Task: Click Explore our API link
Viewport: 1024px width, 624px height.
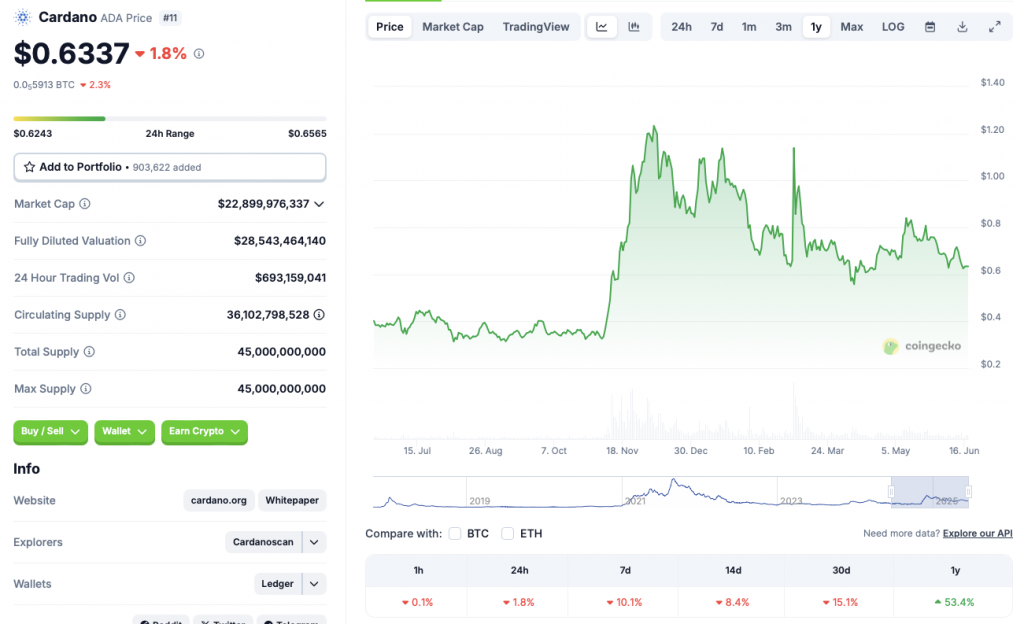Action: [x=978, y=533]
